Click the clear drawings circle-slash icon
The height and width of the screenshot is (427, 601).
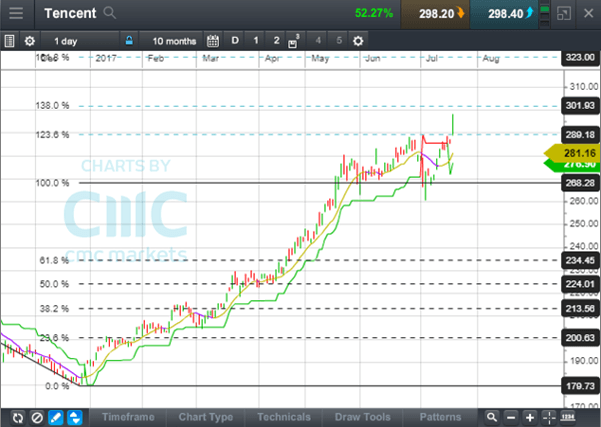37,417
